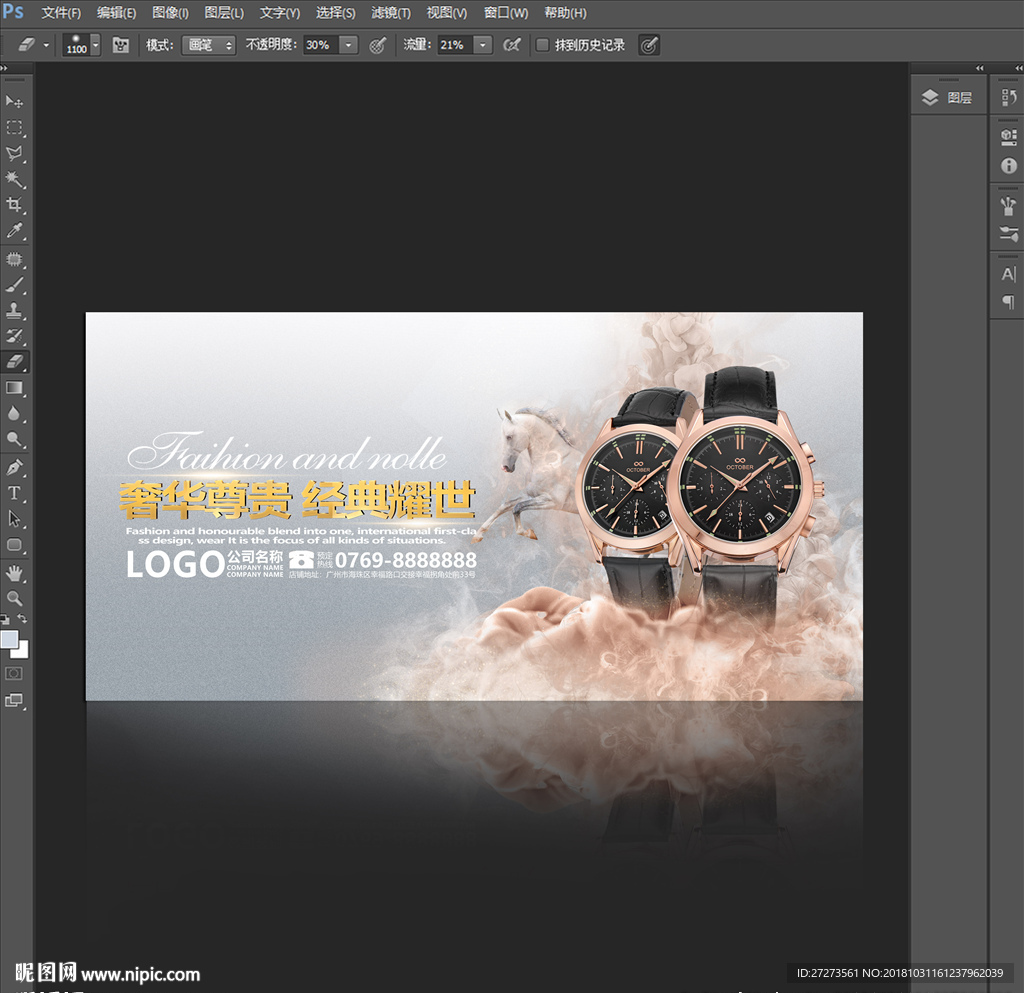
Task: Open the Eraser tool preset picker
Action: click(x=32, y=45)
